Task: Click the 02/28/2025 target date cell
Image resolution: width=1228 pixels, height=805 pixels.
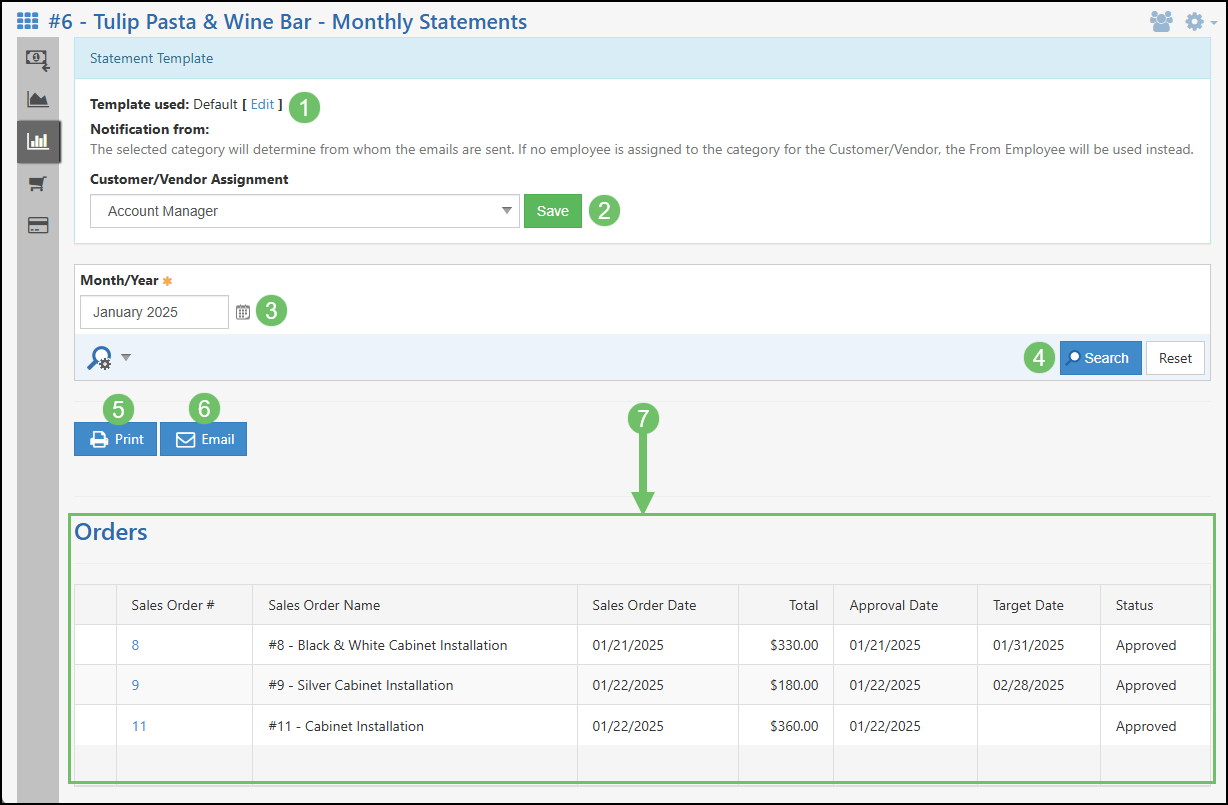Action: coord(1039,685)
